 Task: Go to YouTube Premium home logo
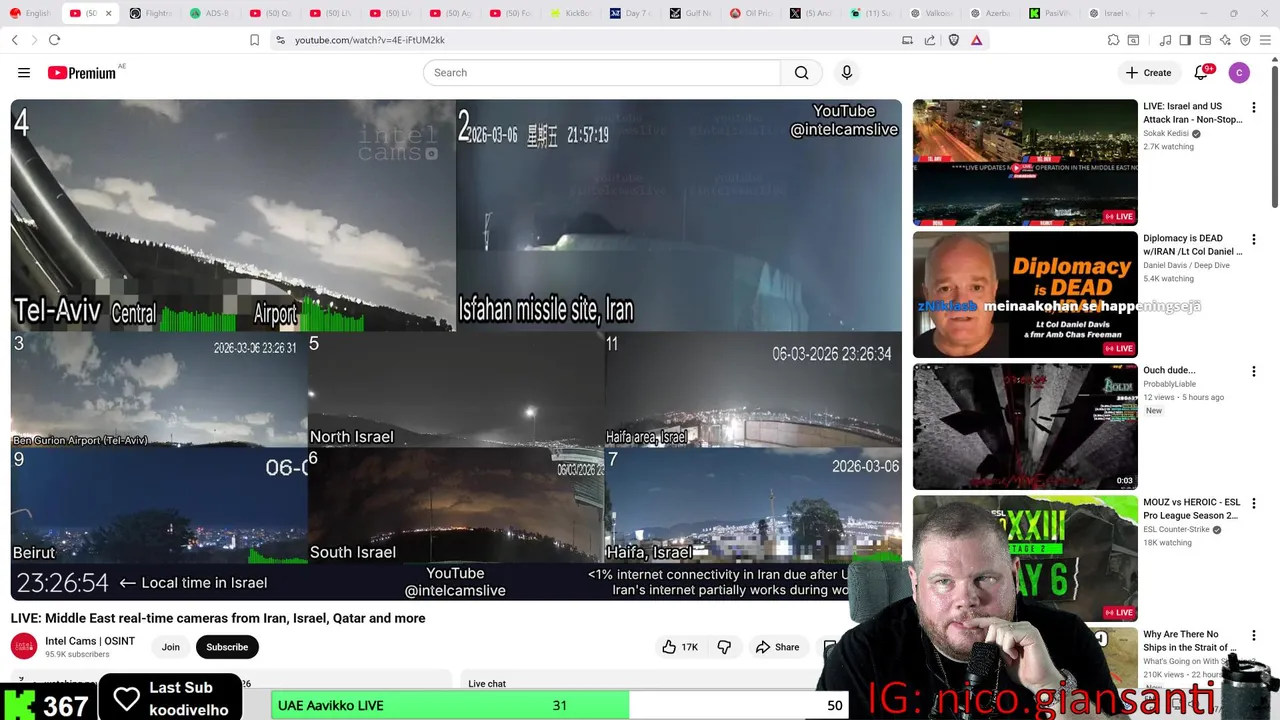coord(84,73)
